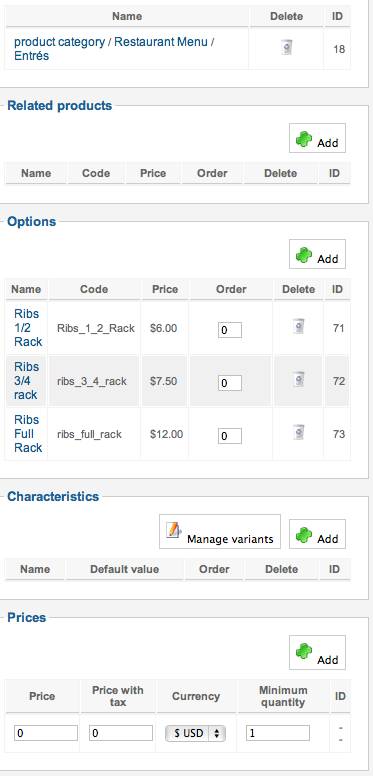Click the Price input field
The width and height of the screenshot is (373, 776).
pos(46,733)
